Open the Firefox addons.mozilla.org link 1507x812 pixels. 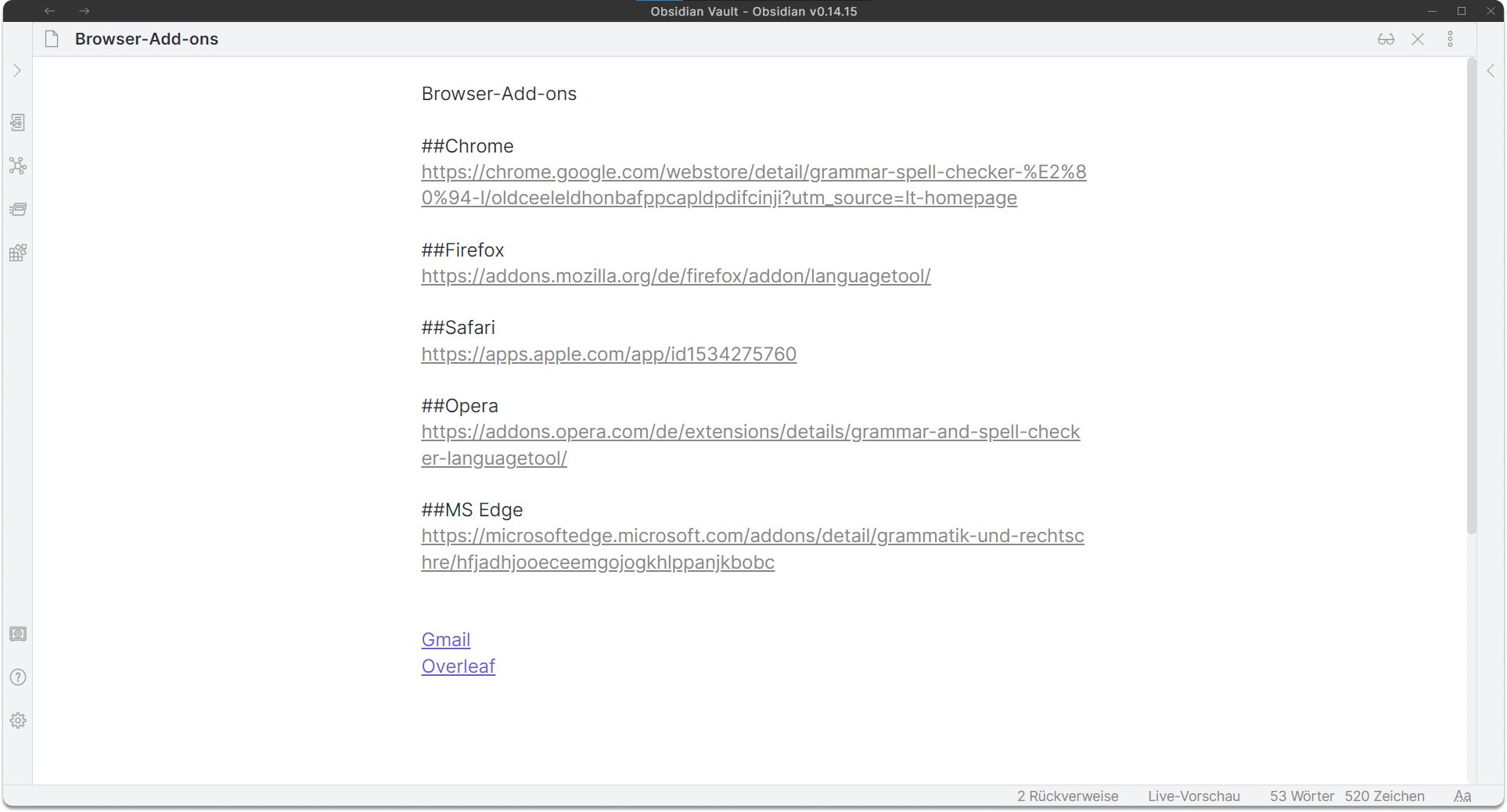point(676,276)
